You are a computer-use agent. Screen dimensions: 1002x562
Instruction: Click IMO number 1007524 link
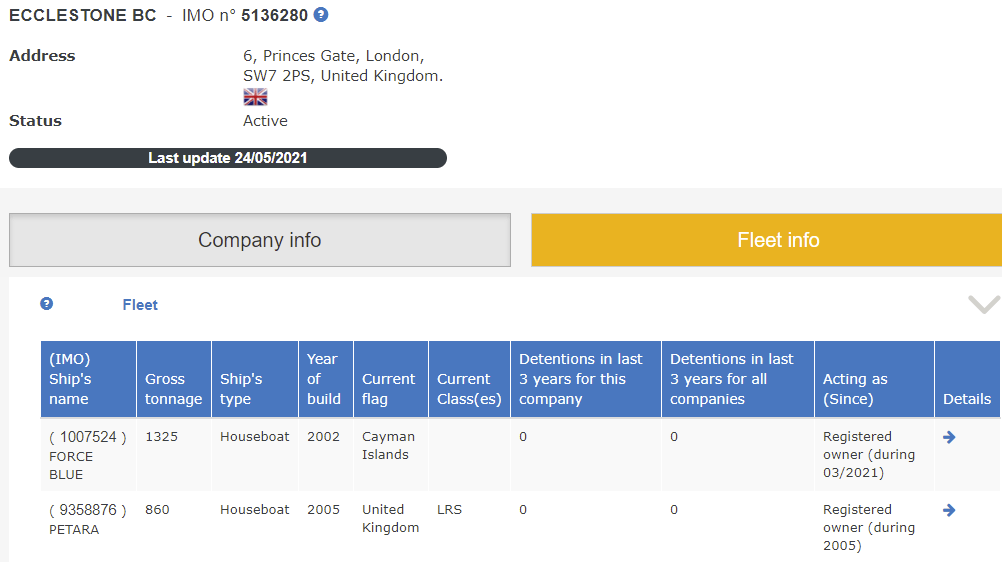[x=88, y=437]
